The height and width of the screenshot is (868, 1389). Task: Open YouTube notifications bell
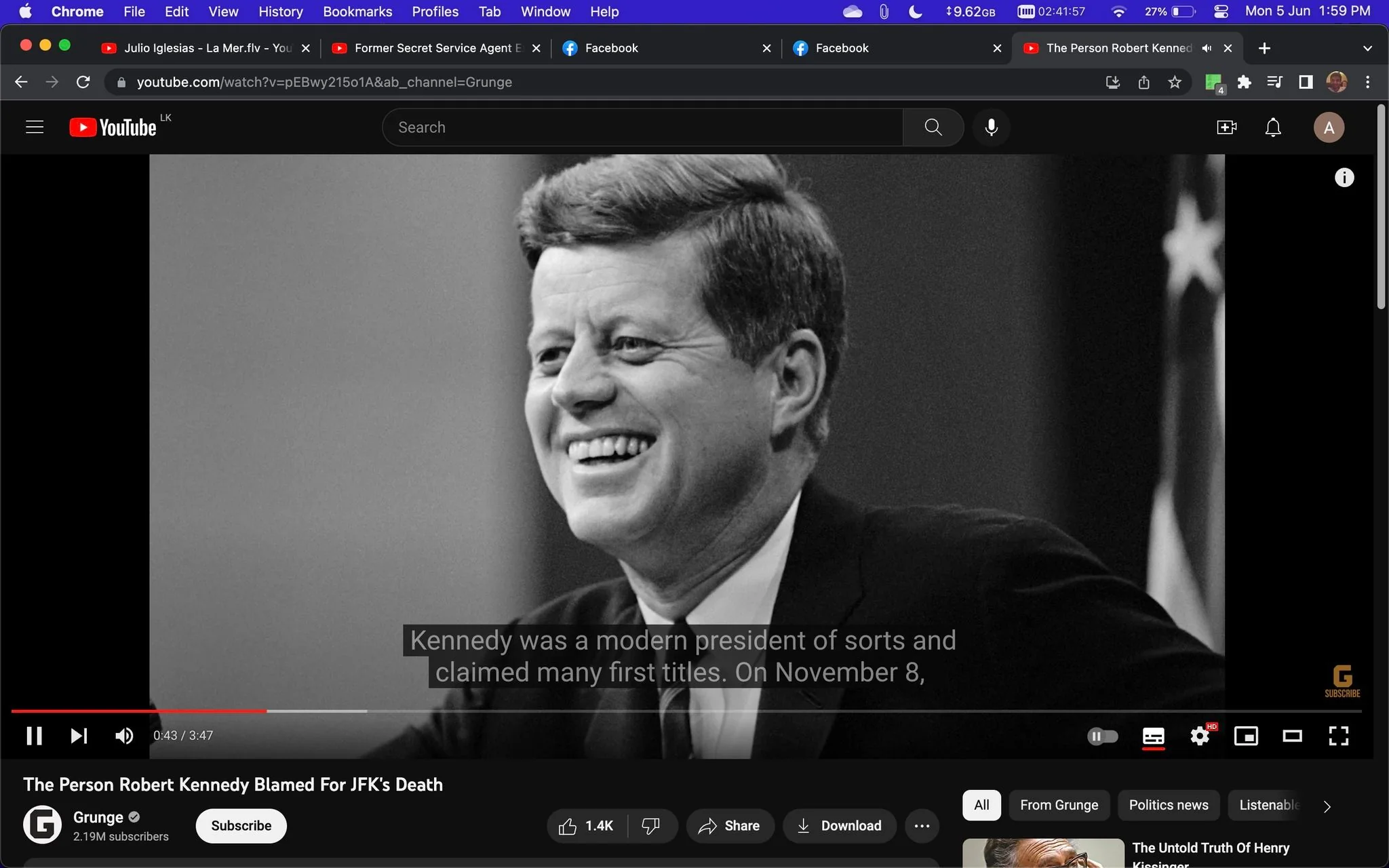(x=1273, y=127)
